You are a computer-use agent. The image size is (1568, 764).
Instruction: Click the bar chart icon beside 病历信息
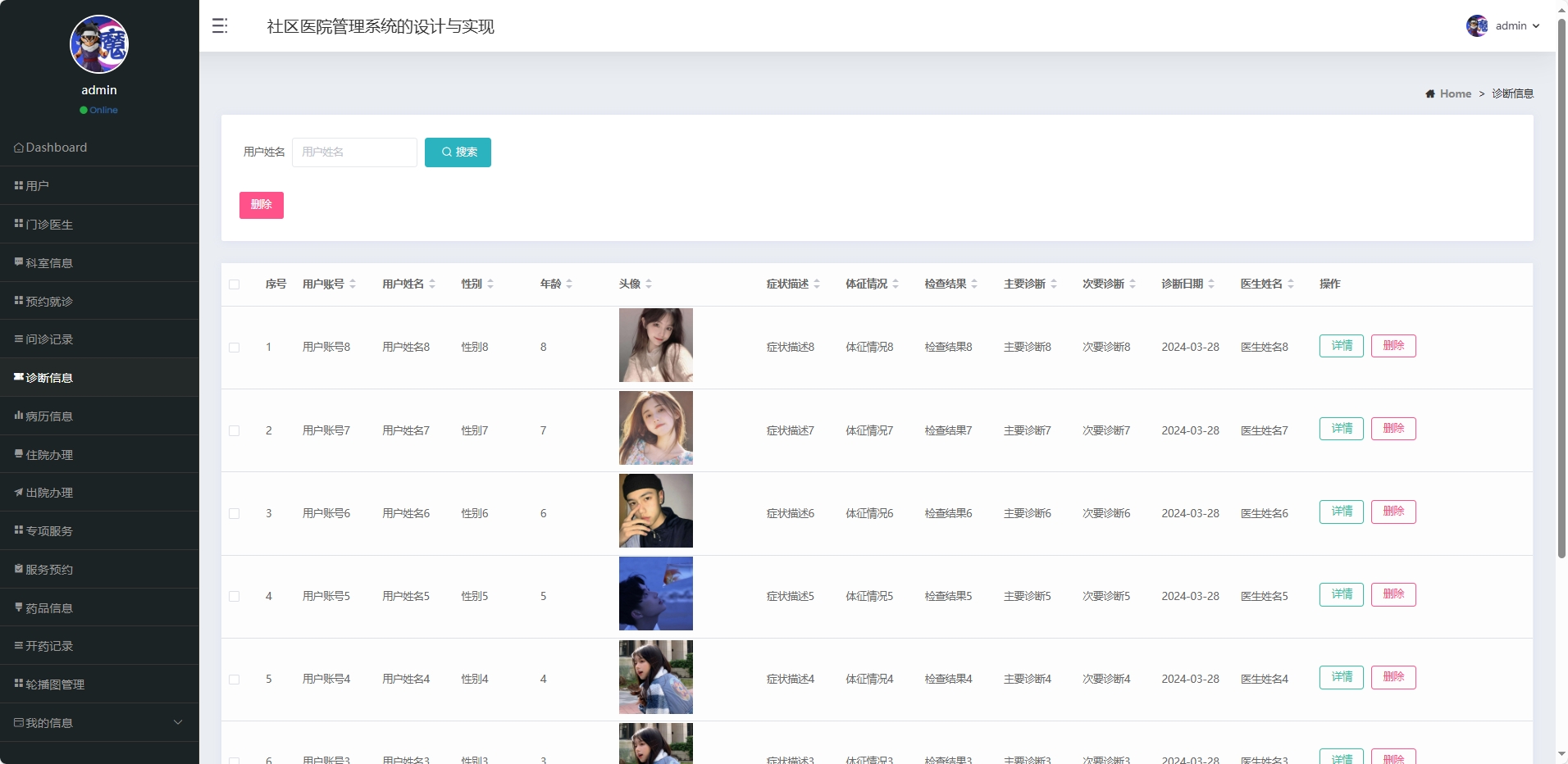tap(19, 416)
